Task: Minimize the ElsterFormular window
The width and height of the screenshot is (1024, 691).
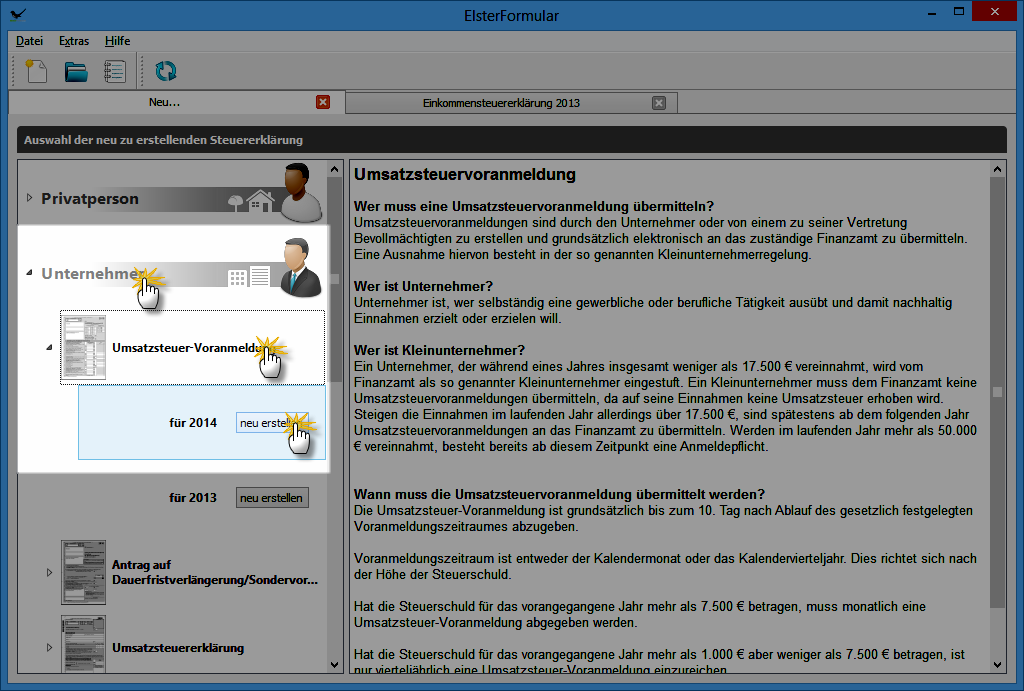Action: click(932, 12)
